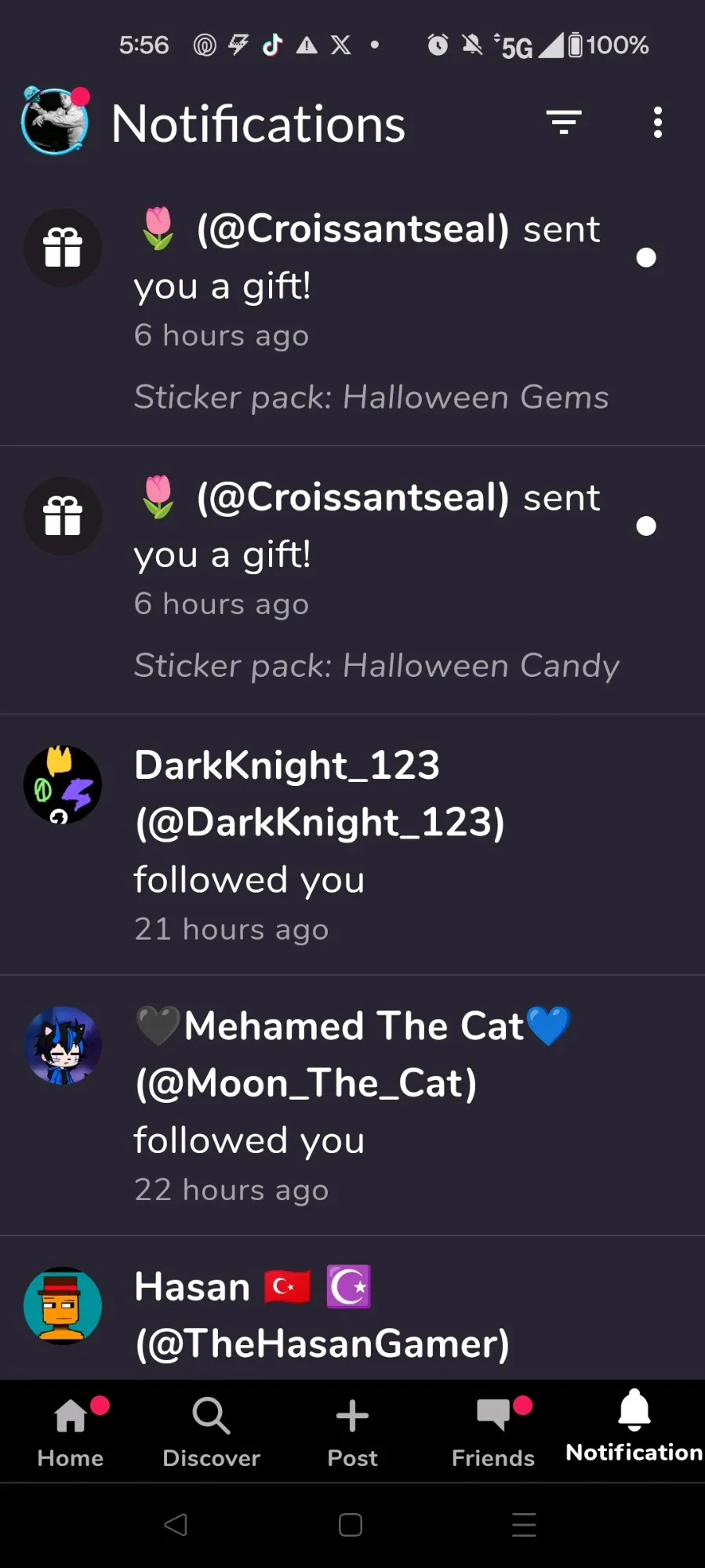This screenshot has width=705, height=1568.
Task: Tap gift icon for Halloween Candy notification
Action: pos(63,516)
